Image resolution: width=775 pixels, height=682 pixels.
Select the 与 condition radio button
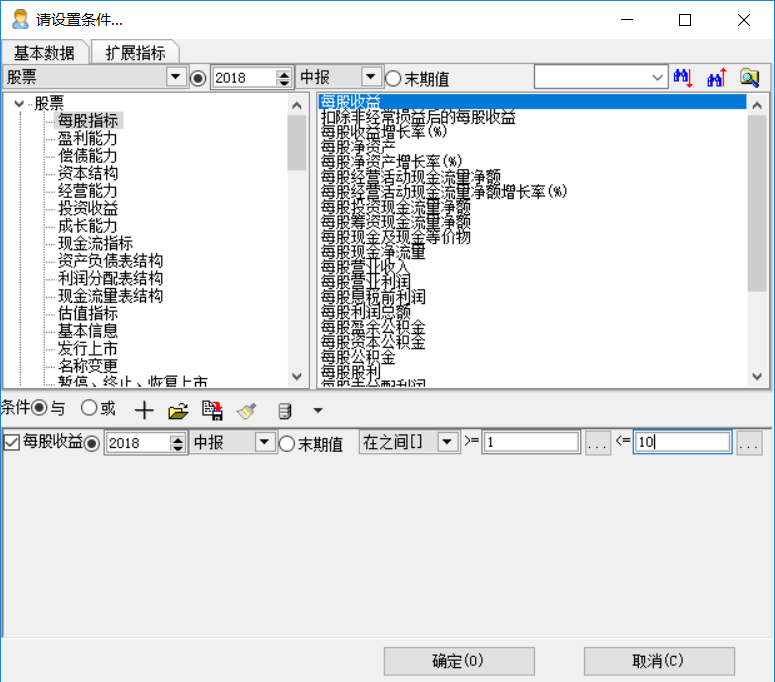pos(40,408)
